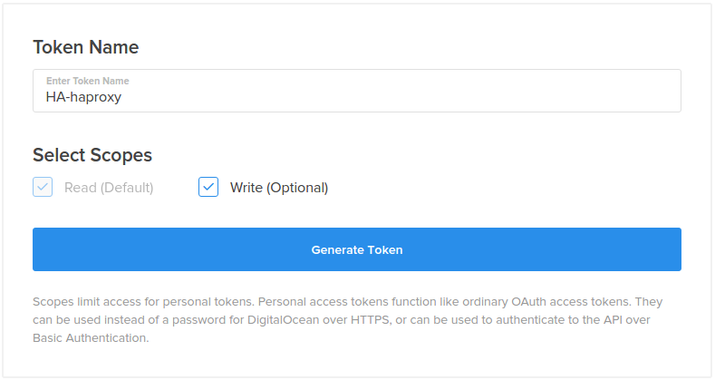Screen dimensions: 715x380
Task: Click the Basic Authentication text
Action: 91,338
